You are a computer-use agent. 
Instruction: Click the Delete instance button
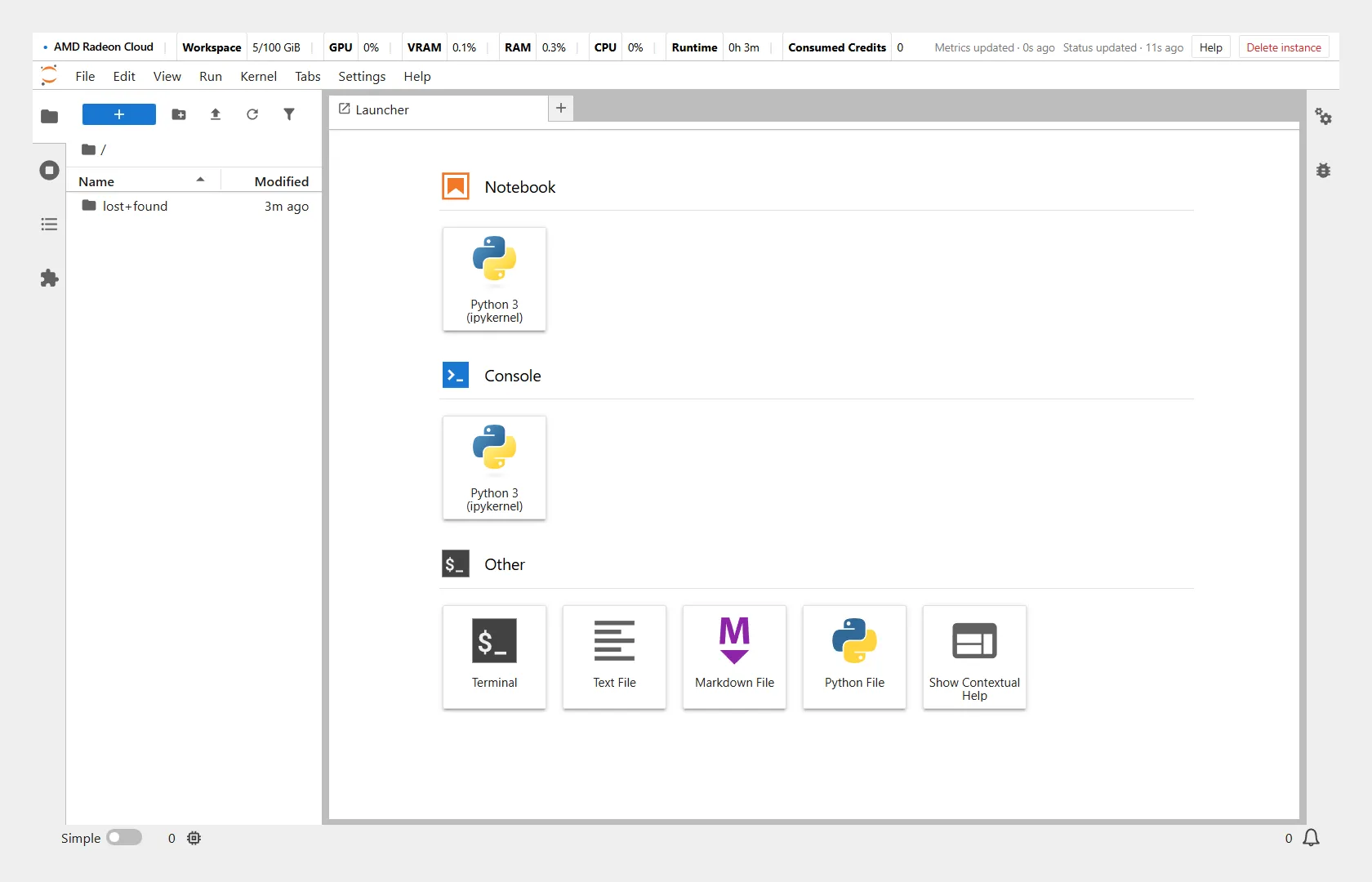[x=1284, y=47]
